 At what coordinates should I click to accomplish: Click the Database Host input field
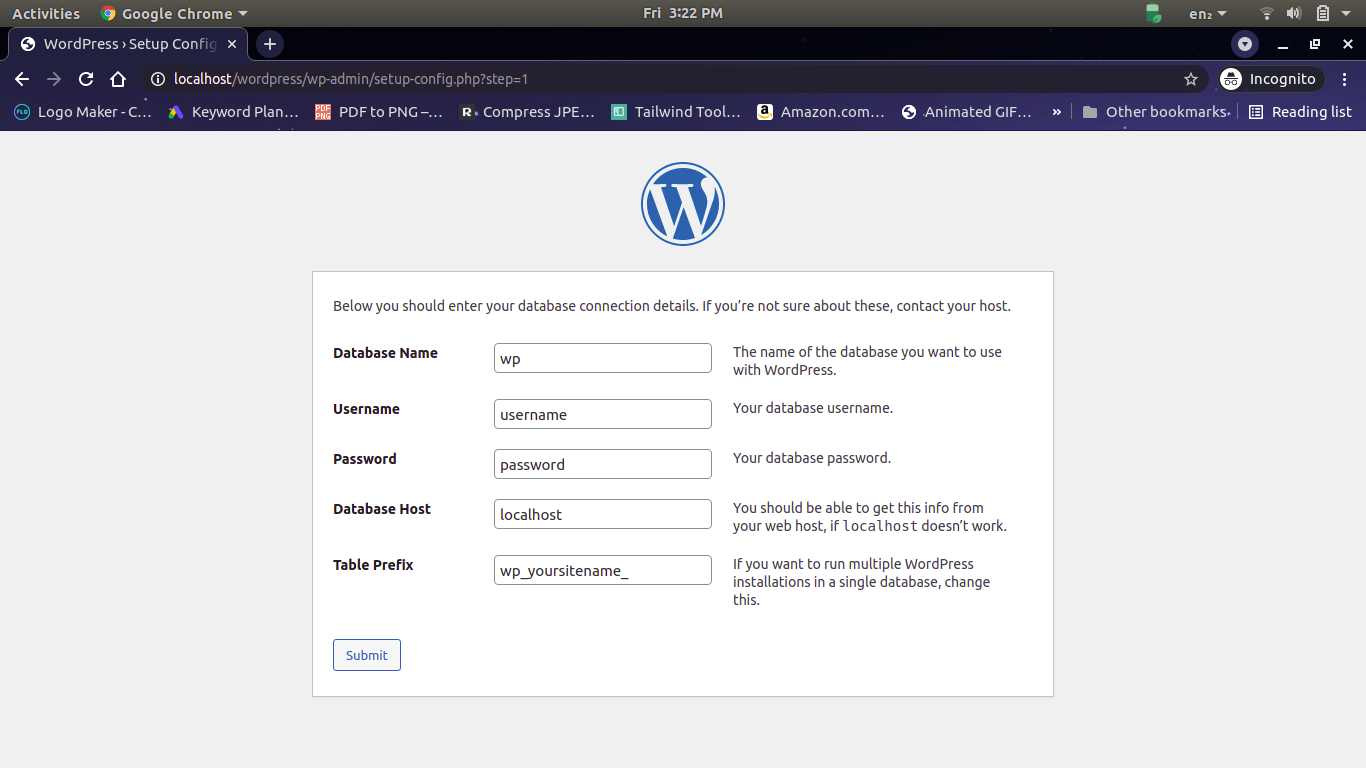point(603,514)
